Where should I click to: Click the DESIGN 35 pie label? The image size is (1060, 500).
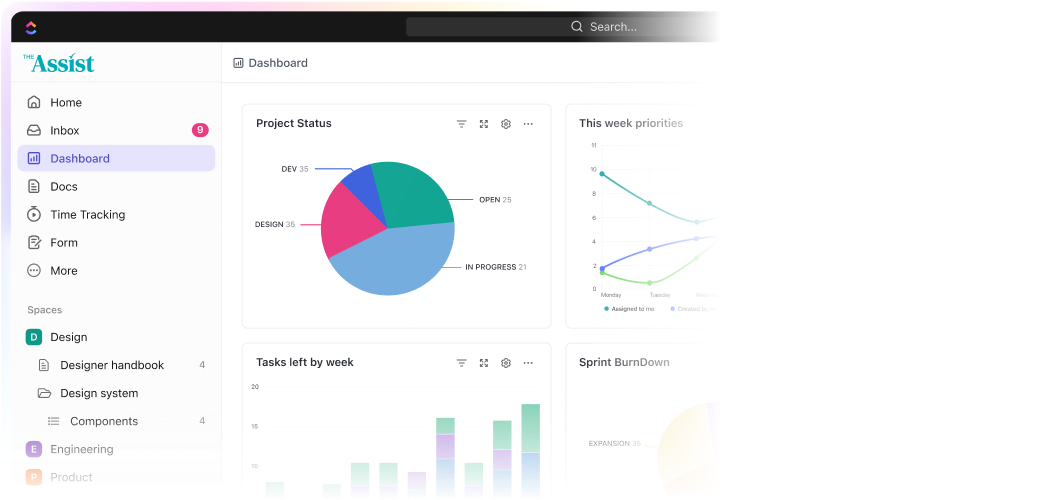274,224
